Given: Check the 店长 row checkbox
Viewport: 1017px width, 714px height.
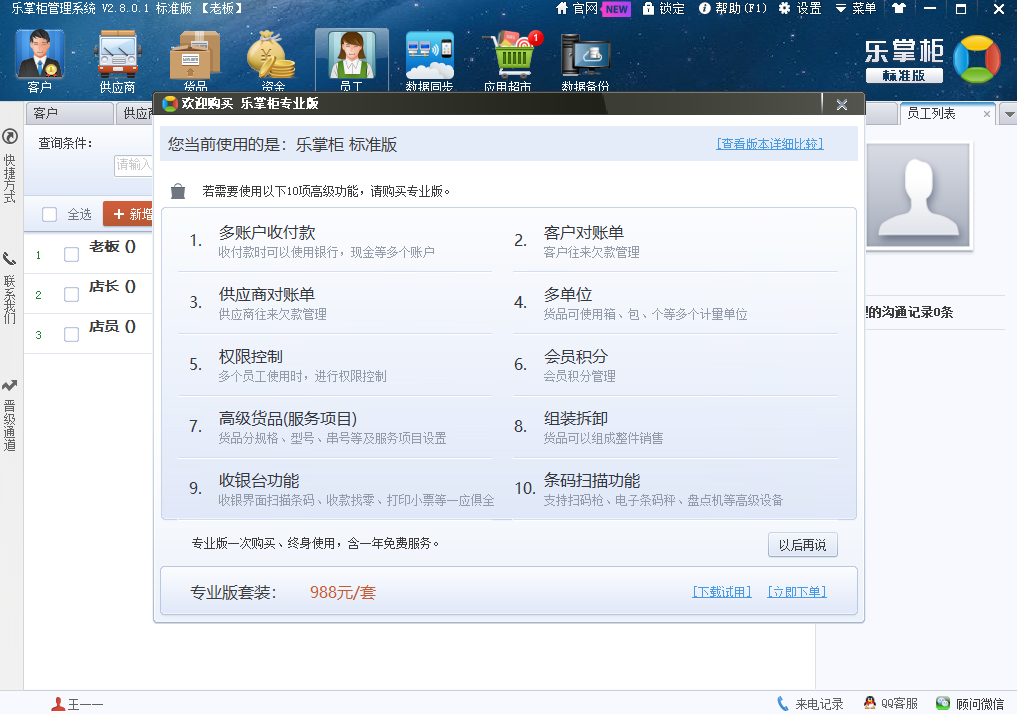Looking at the screenshot, I should [71, 294].
